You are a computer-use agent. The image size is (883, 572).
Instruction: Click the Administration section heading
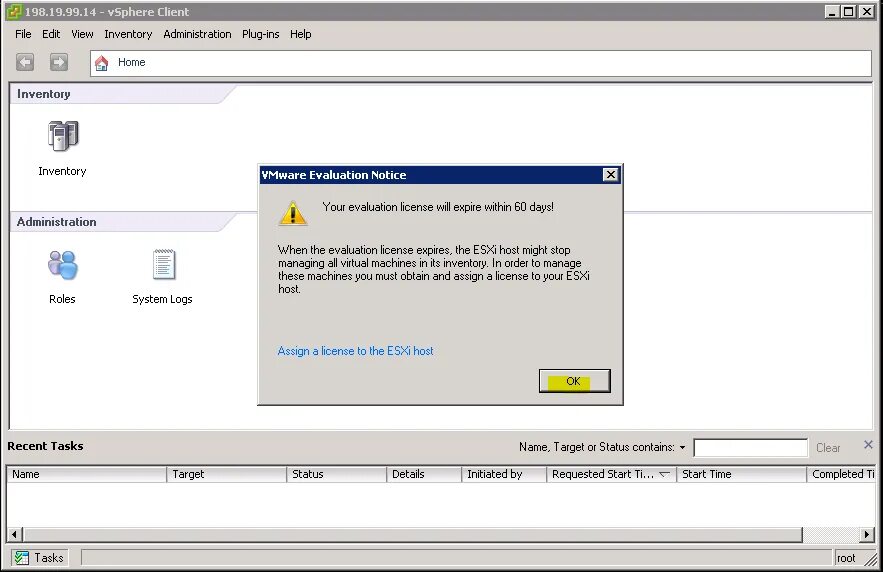click(x=56, y=222)
